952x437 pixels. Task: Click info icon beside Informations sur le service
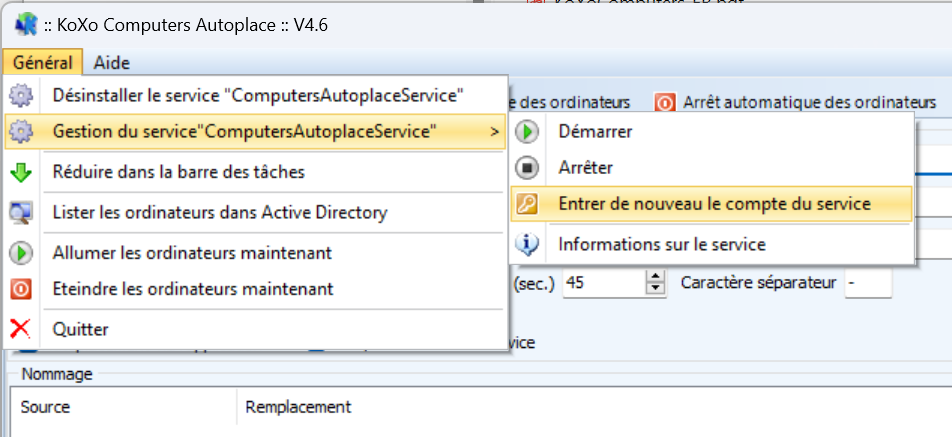tap(527, 245)
